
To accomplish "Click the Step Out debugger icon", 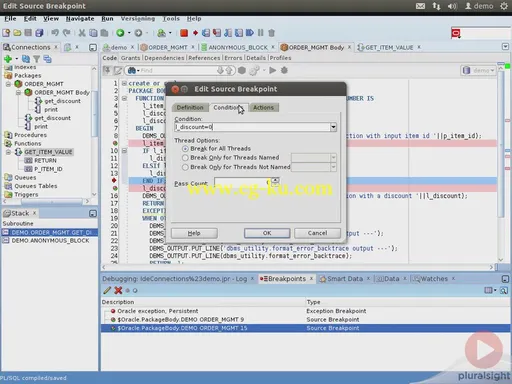I will coord(228,33).
